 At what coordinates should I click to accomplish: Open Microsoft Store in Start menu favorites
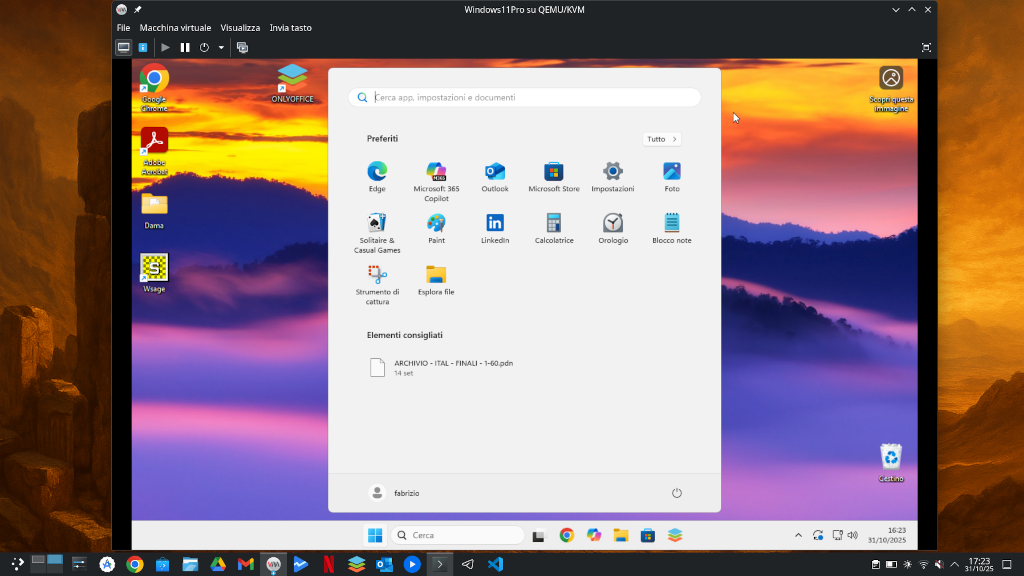(554, 172)
